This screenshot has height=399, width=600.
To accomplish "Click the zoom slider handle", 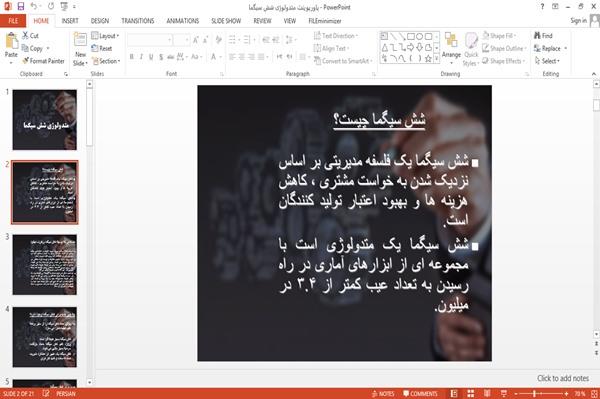I will coord(534,394).
